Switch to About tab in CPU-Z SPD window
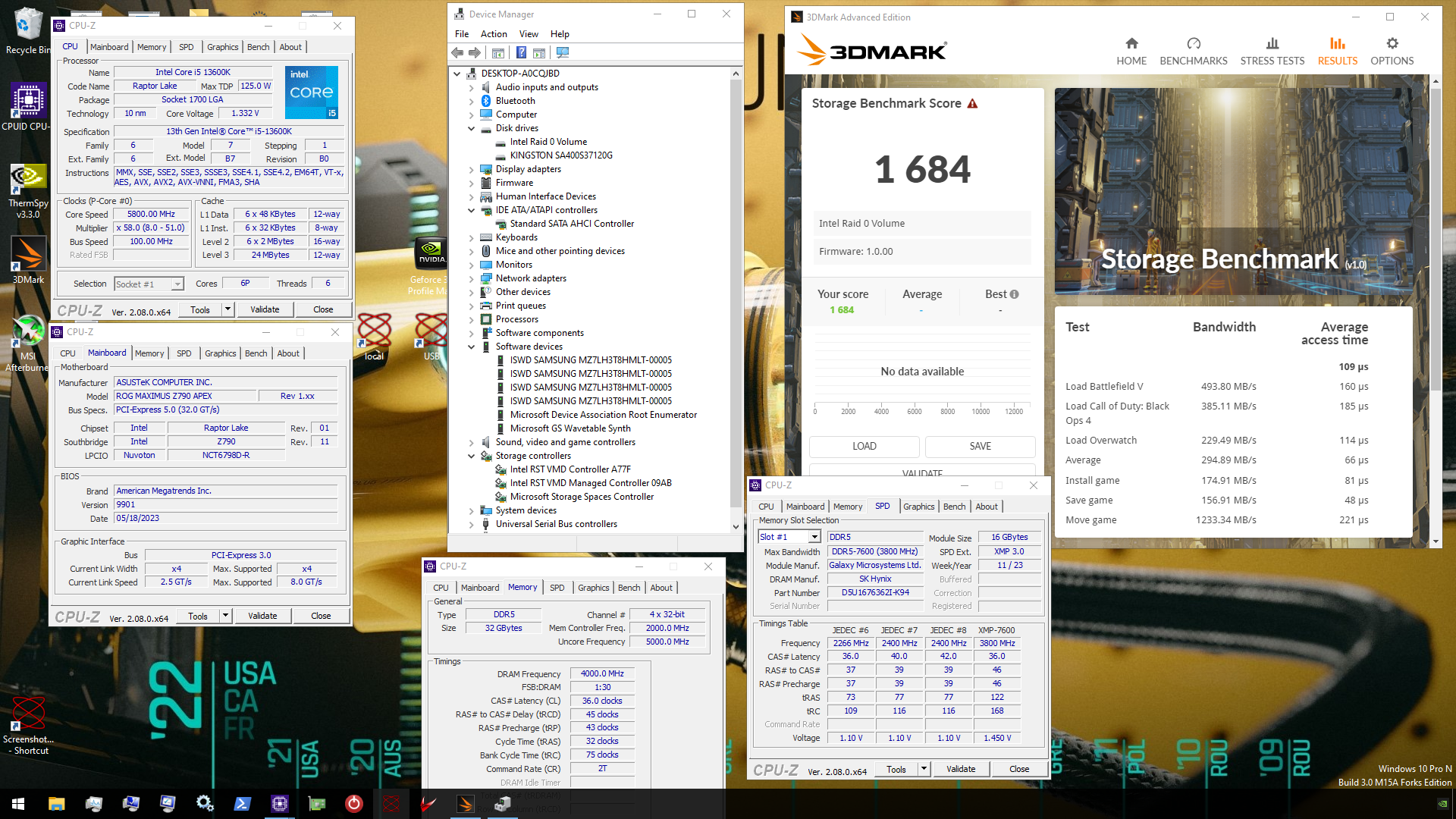 coord(987,507)
